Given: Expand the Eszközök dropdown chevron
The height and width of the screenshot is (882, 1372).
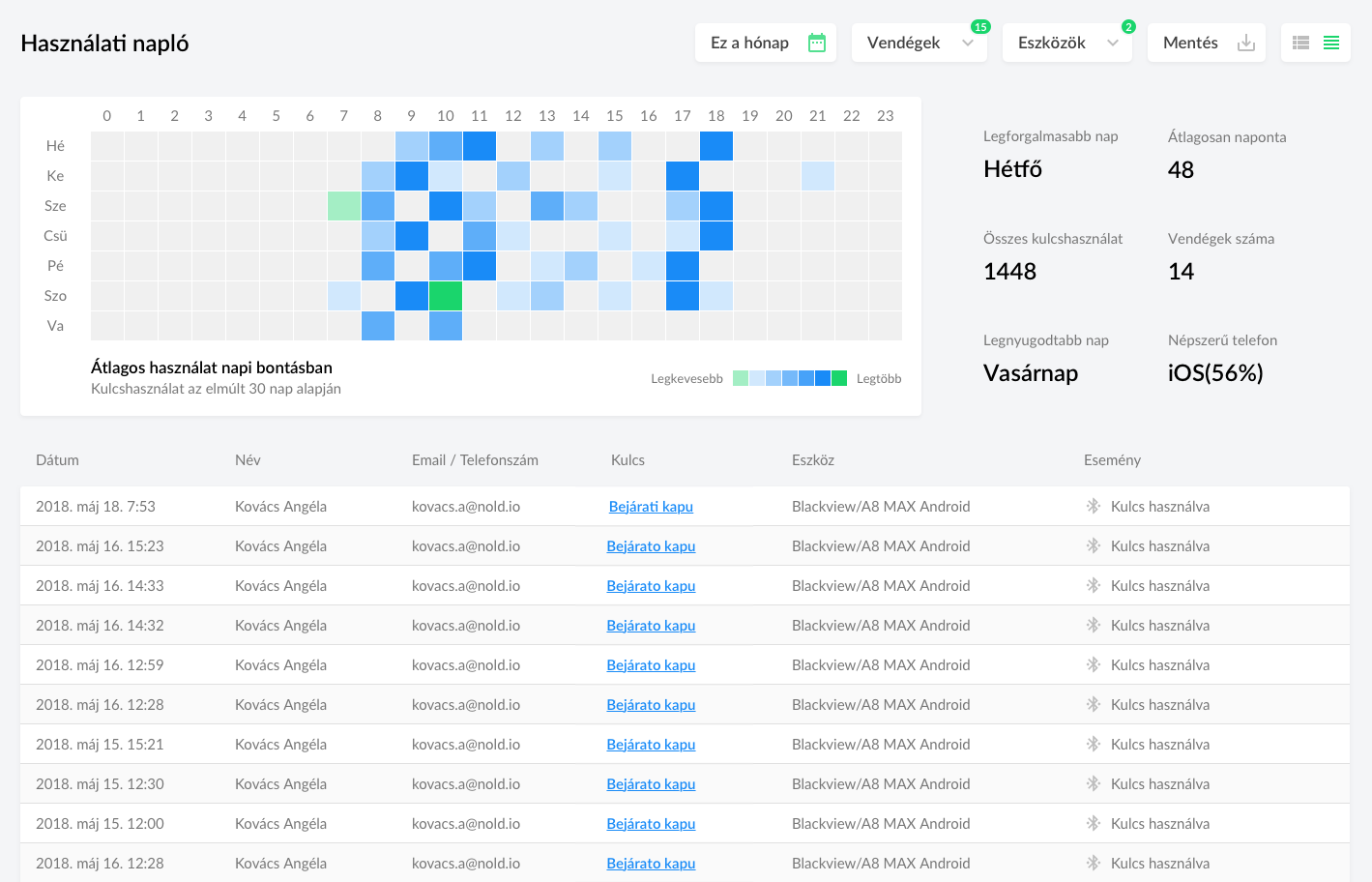Looking at the screenshot, I should tap(1113, 43).
